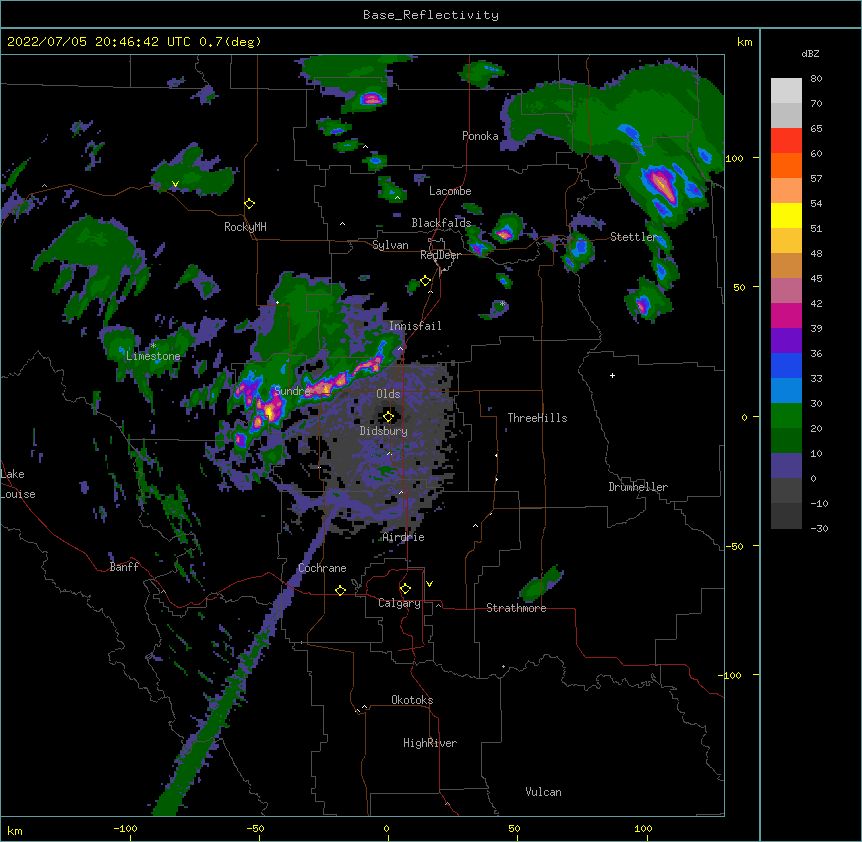Click the Limestone label
The image size is (862, 842).
[x=153, y=356]
